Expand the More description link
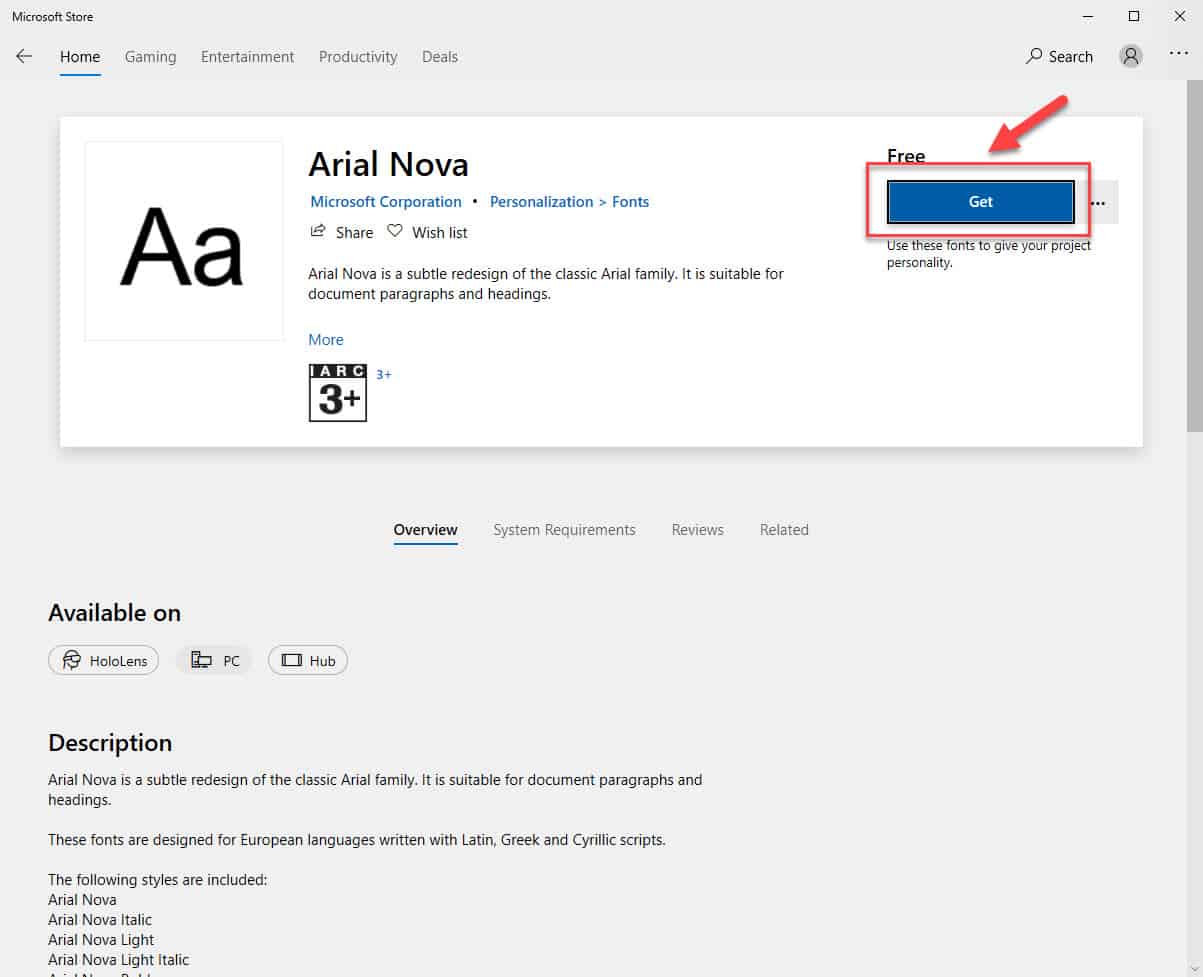Screen dimensions: 1203x977 coord(326,340)
